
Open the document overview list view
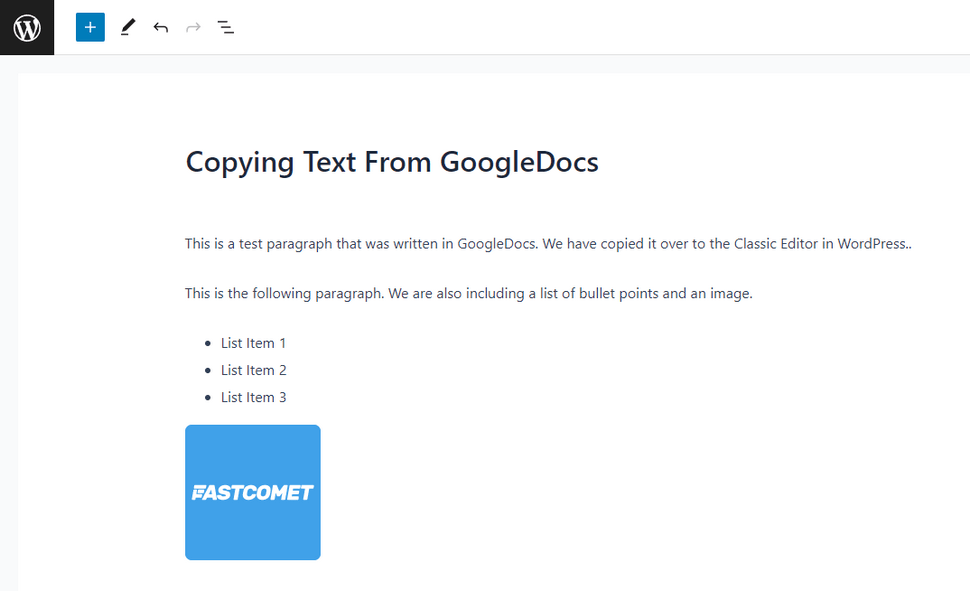click(226, 27)
